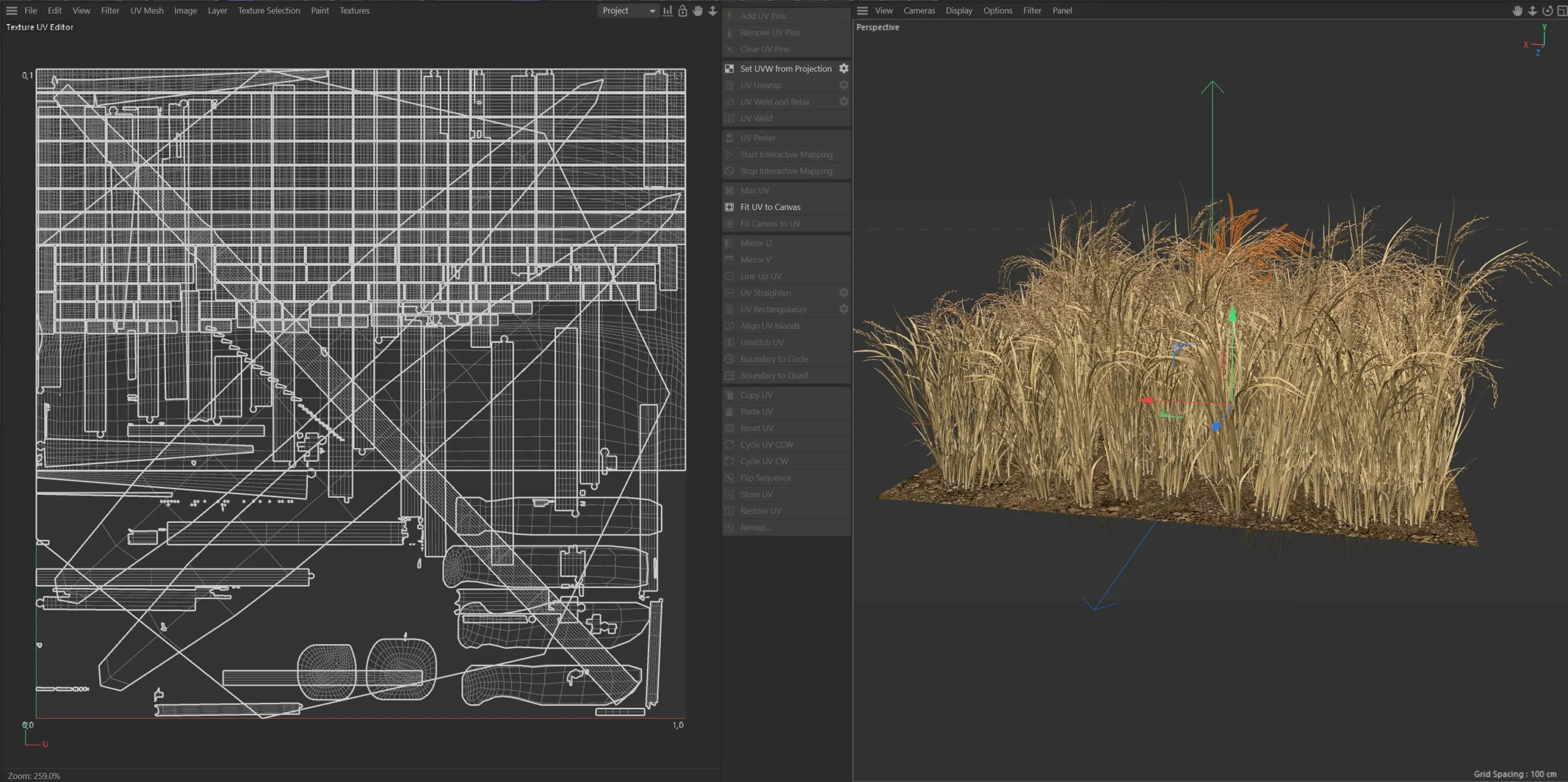The height and width of the screenshot is (782, 1568).
Task: Open the Textures menu
Action: 355,10
